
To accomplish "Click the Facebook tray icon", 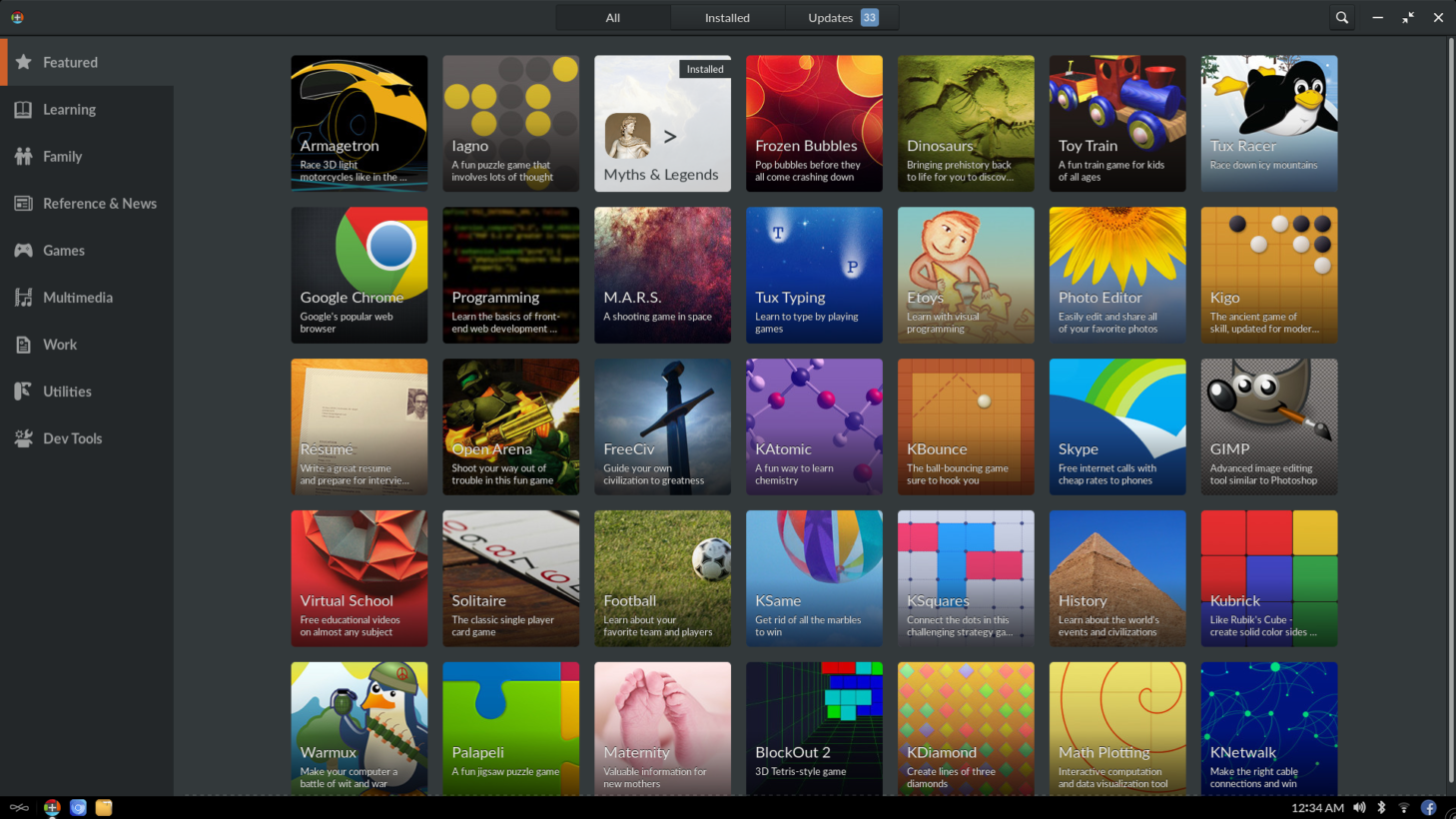I will click(x=1429, y=808).
